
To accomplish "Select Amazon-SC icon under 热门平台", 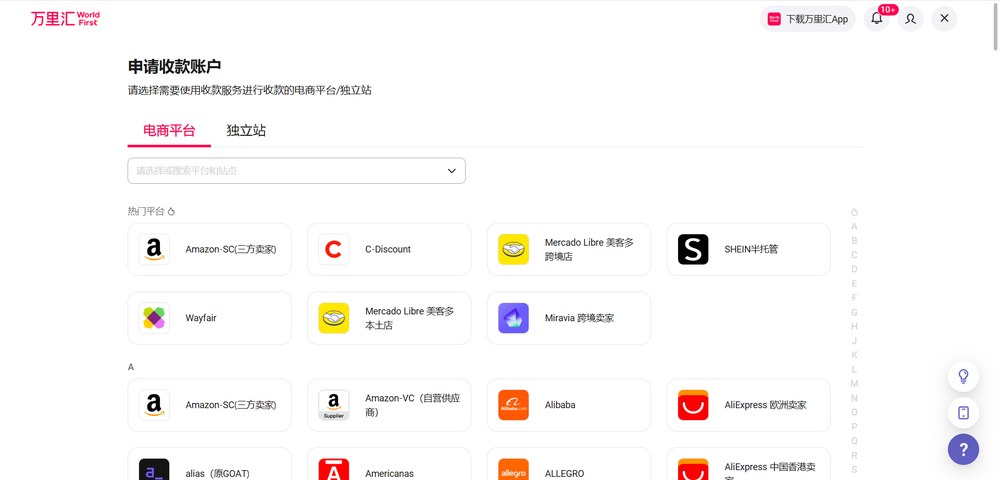I will [154, 249].
